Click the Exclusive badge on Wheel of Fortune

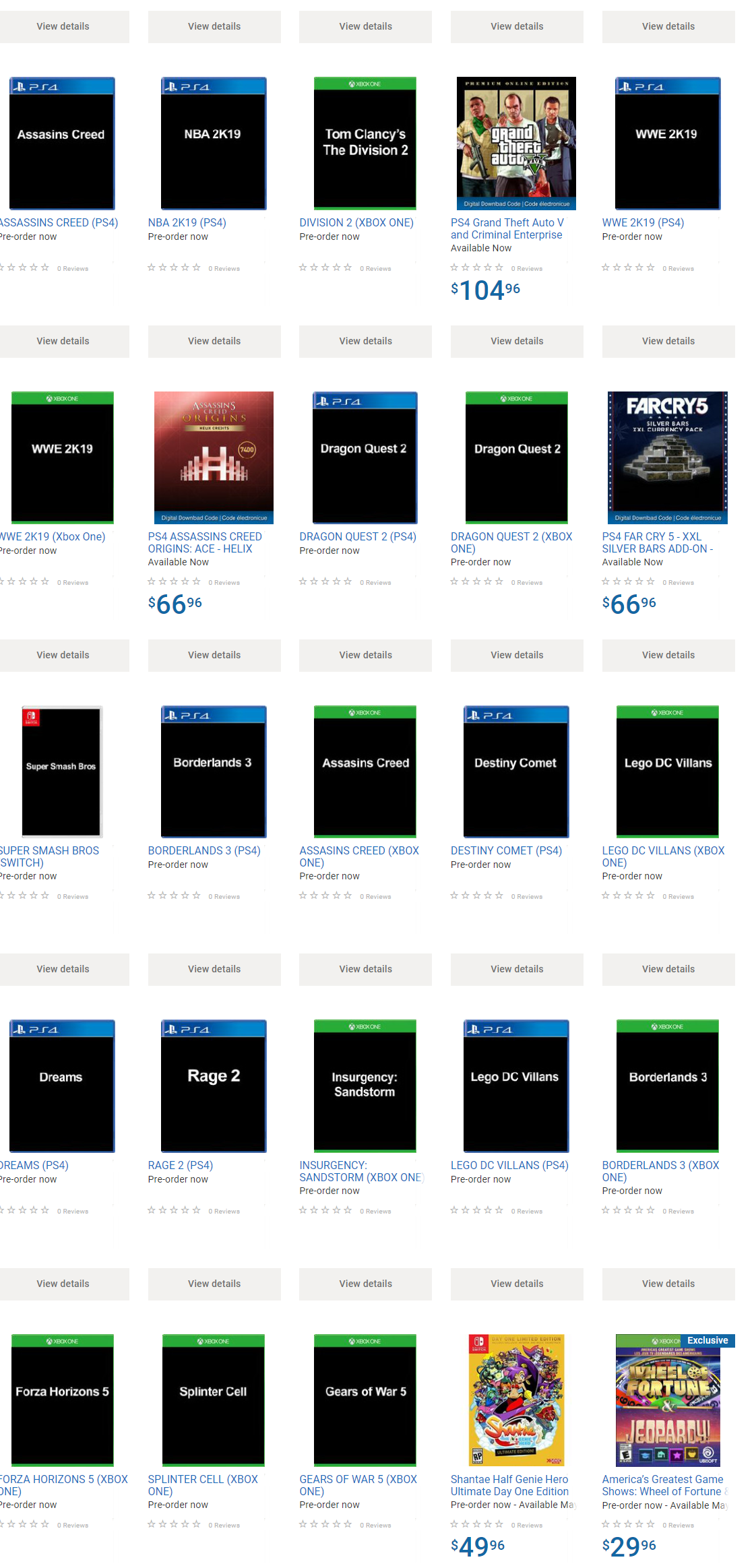point(707,1340)
